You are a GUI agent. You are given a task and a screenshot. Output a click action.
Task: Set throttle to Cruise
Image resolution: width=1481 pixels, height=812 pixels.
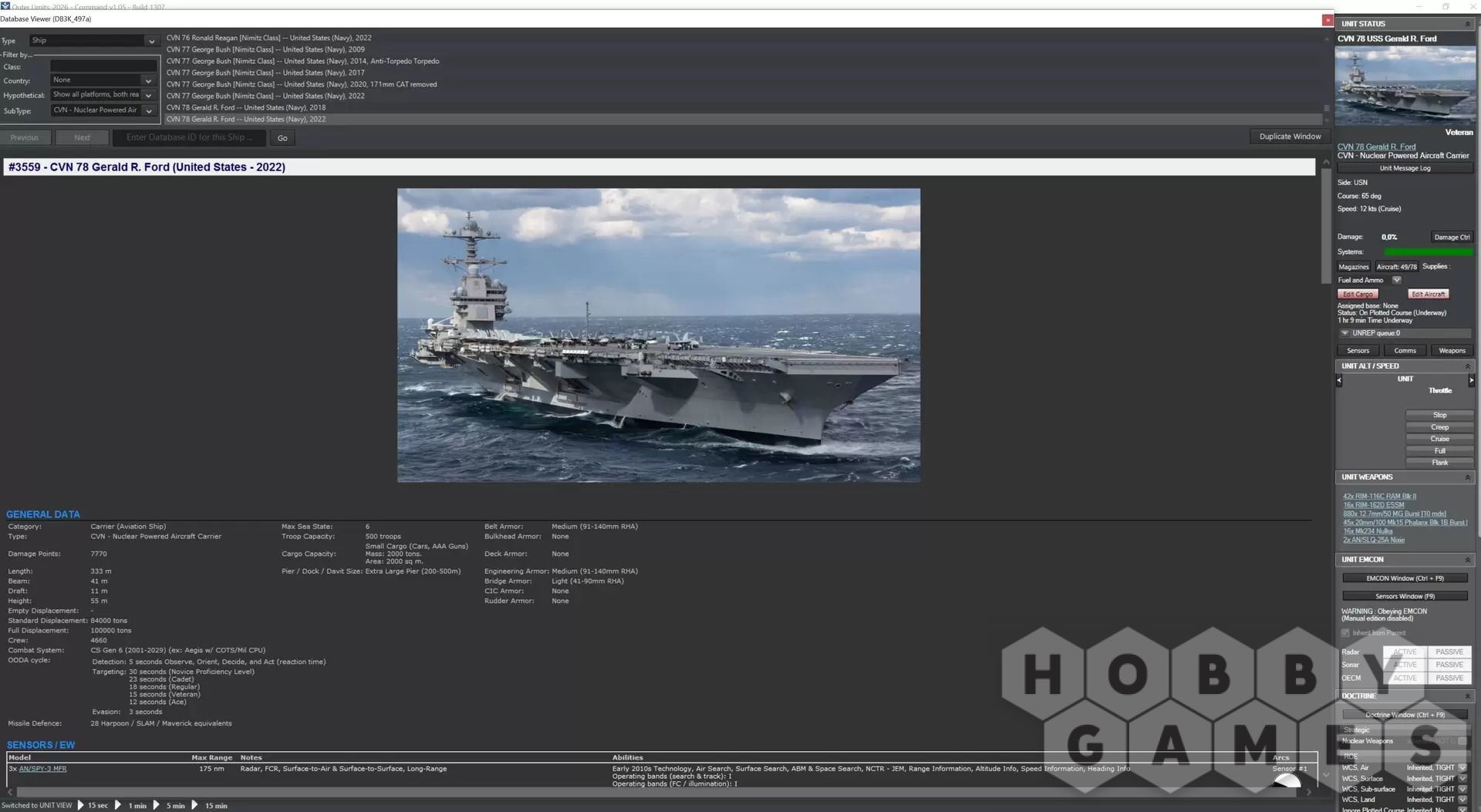coord(1439,439)
